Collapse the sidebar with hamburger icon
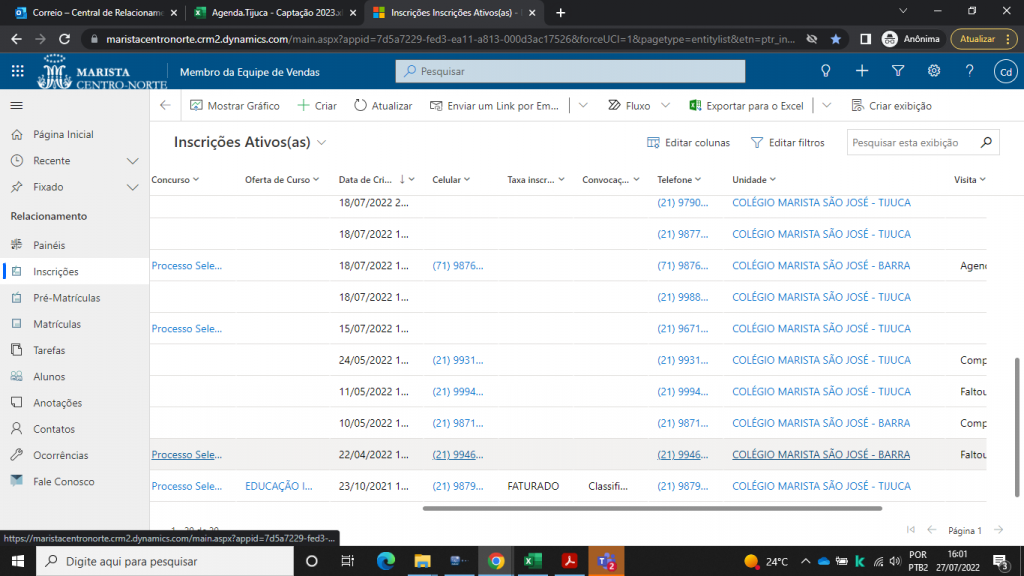The image size is (1024, 576). coord(17,105)
